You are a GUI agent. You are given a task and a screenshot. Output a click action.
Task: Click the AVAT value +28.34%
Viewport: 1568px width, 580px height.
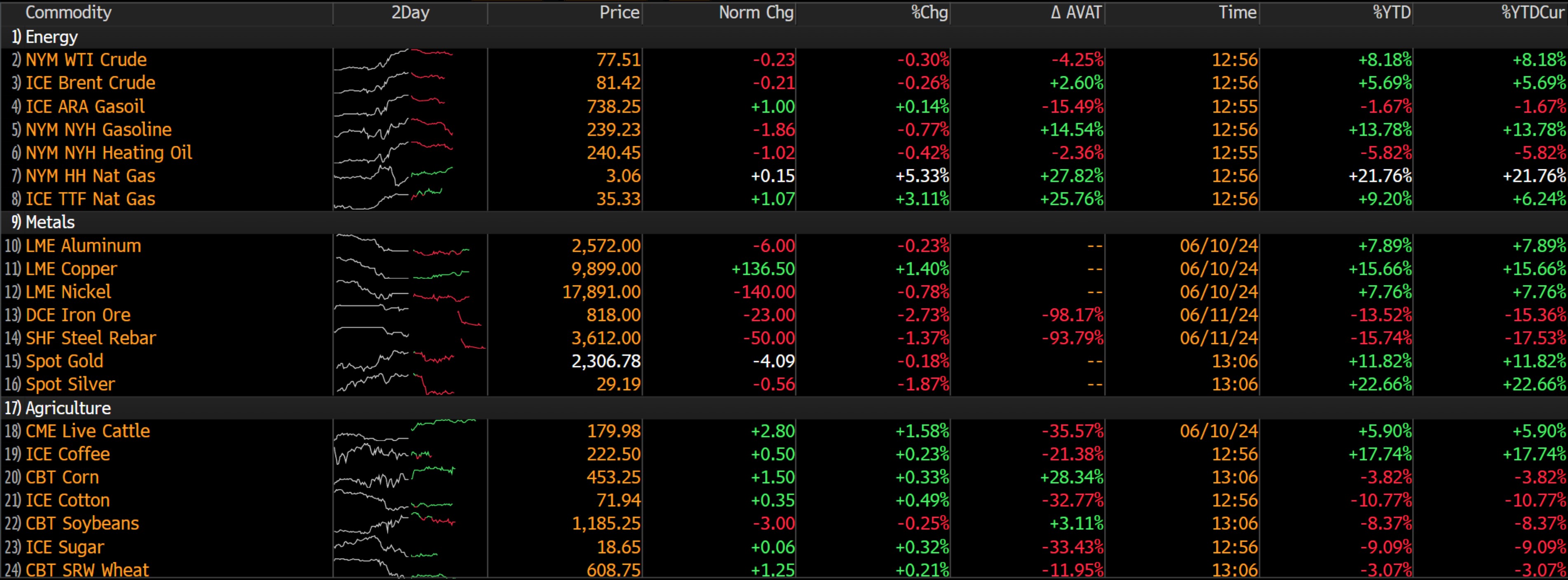tap(1071, 477)
